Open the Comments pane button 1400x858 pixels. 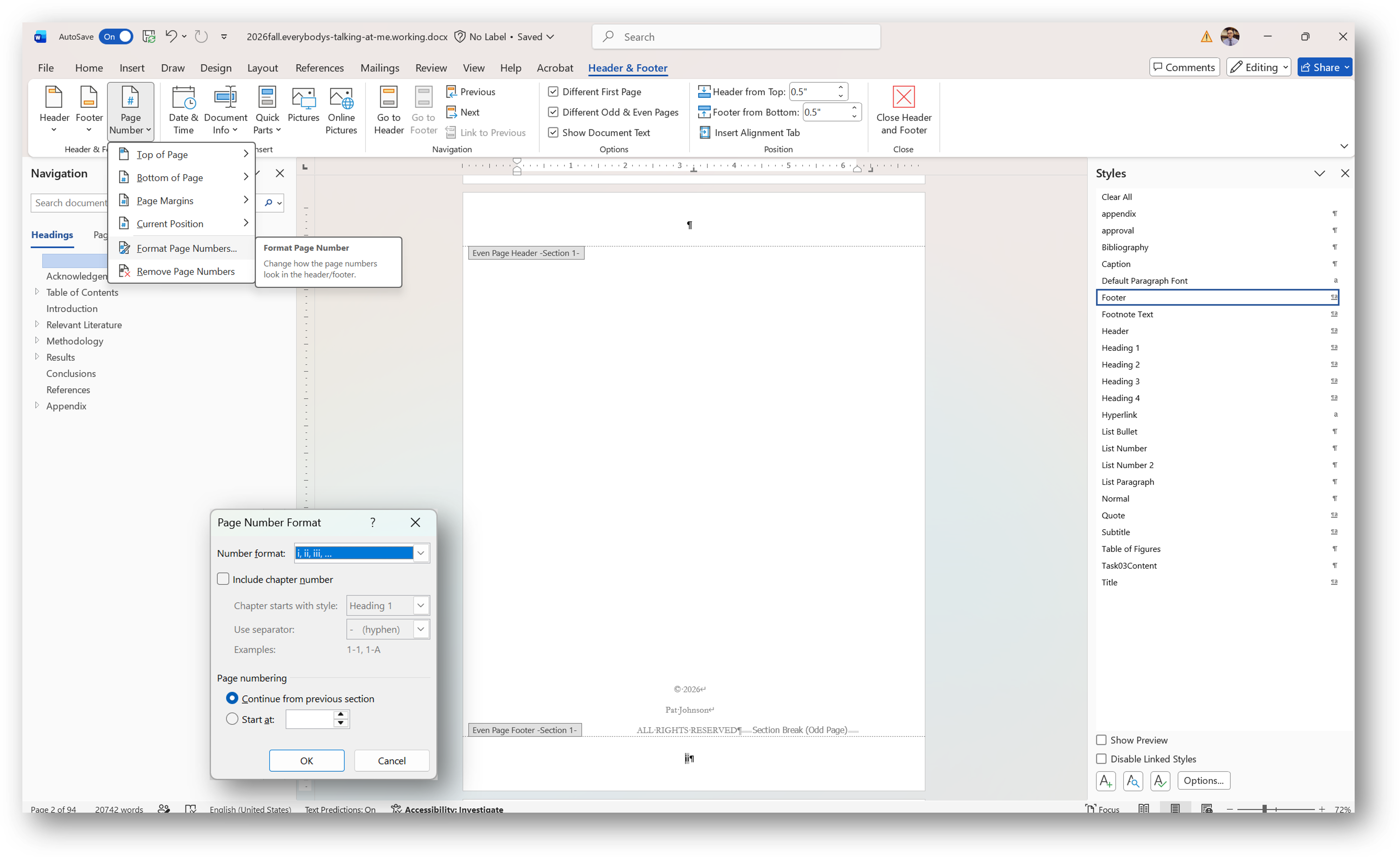point(1184,67)
